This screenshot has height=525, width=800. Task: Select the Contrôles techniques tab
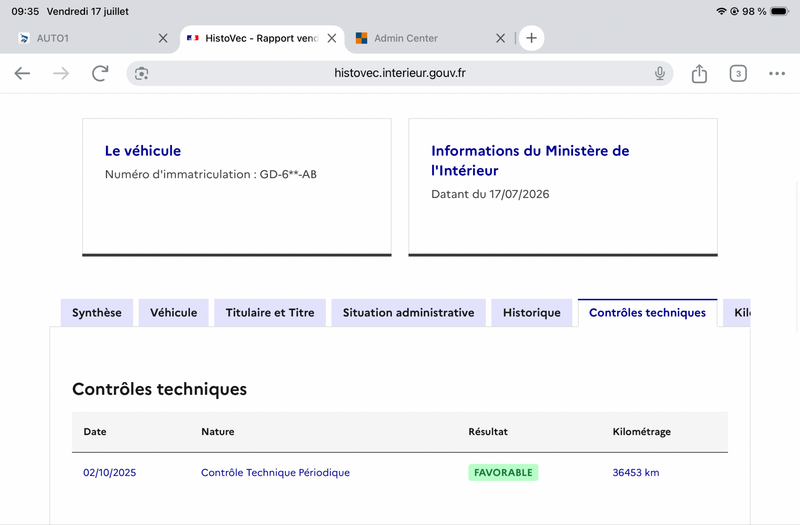pyautogui.click(x=647, y=313)
